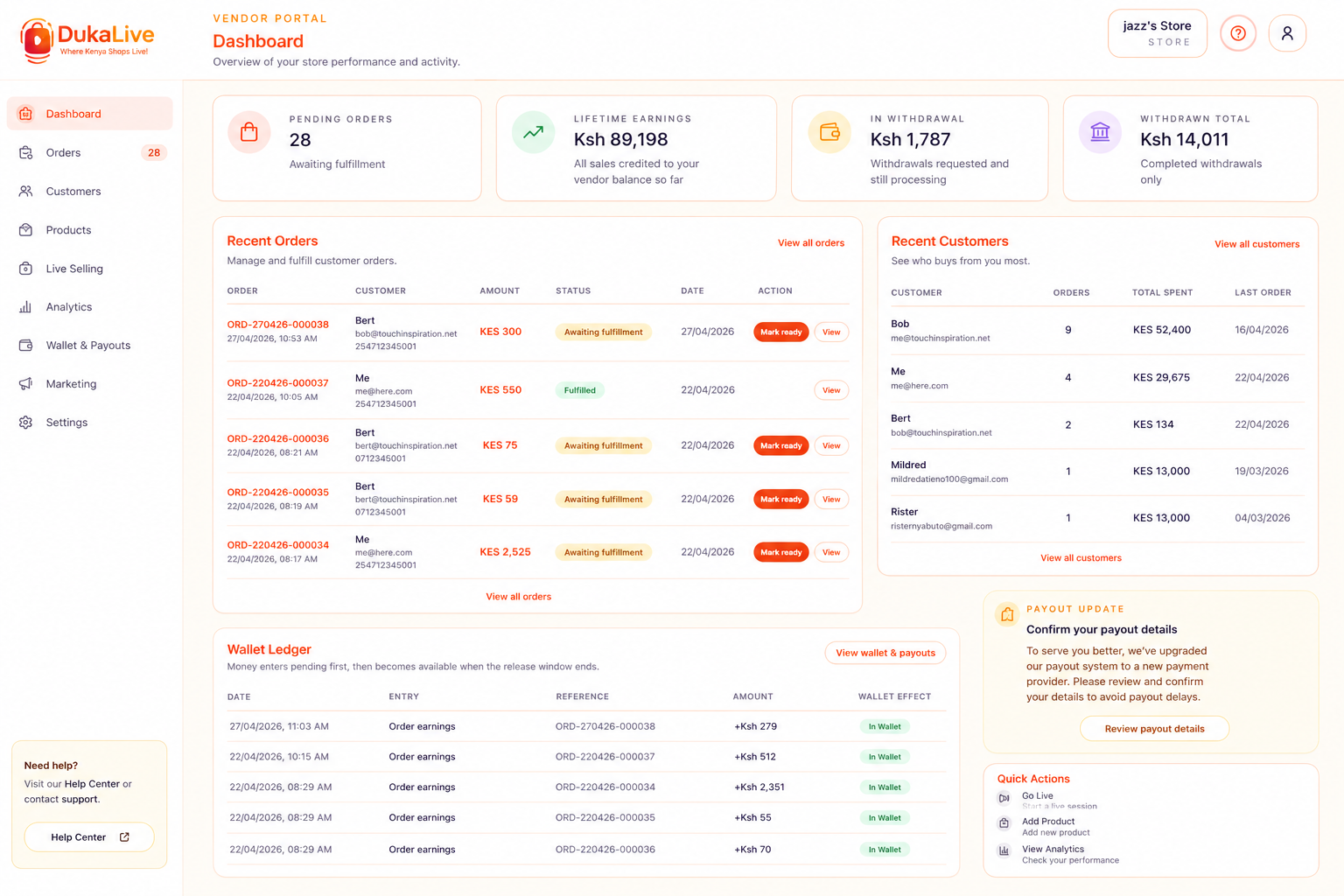Screen dimensions: 1344x896
Task: Click Rister customer email
Action: (941, 527)
